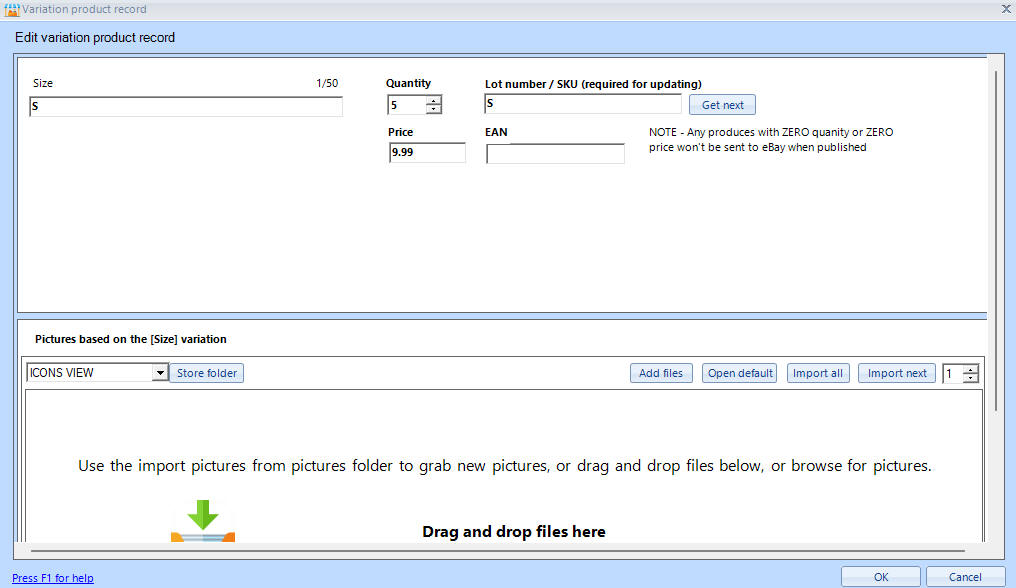The width and height of the screenshot is (1016, 588).
Task: Click the 1/50 character counter
Action: tap(327, 83)
